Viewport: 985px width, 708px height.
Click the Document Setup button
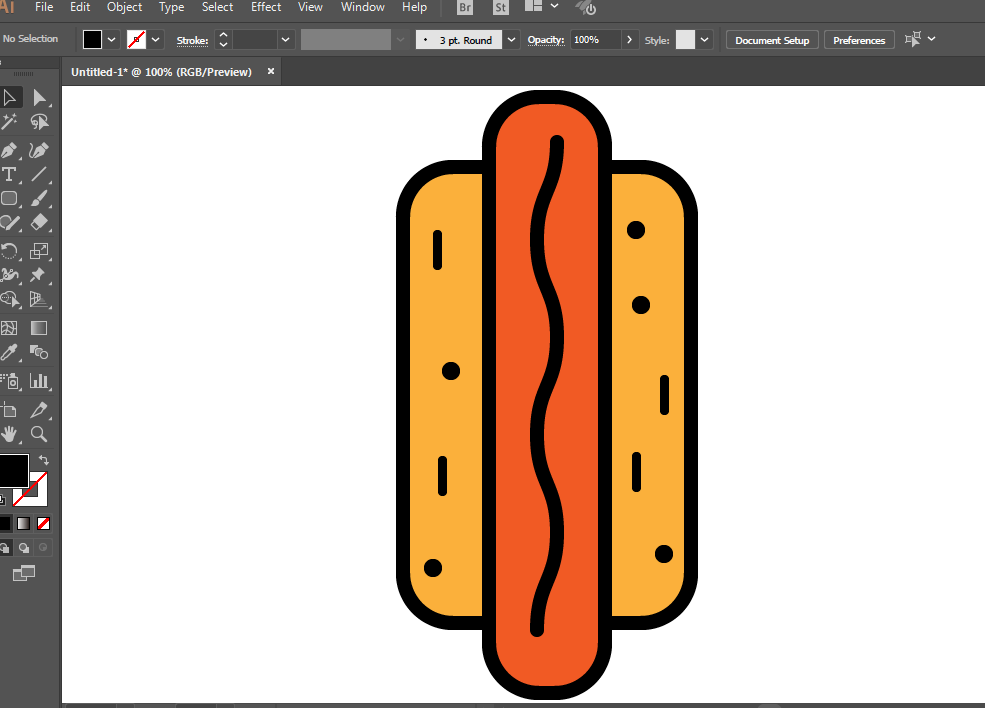point(772,40)
